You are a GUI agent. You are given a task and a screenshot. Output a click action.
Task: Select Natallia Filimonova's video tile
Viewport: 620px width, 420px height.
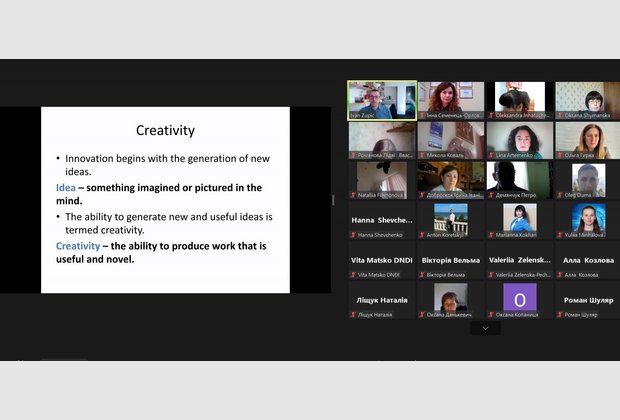point(382,180)
